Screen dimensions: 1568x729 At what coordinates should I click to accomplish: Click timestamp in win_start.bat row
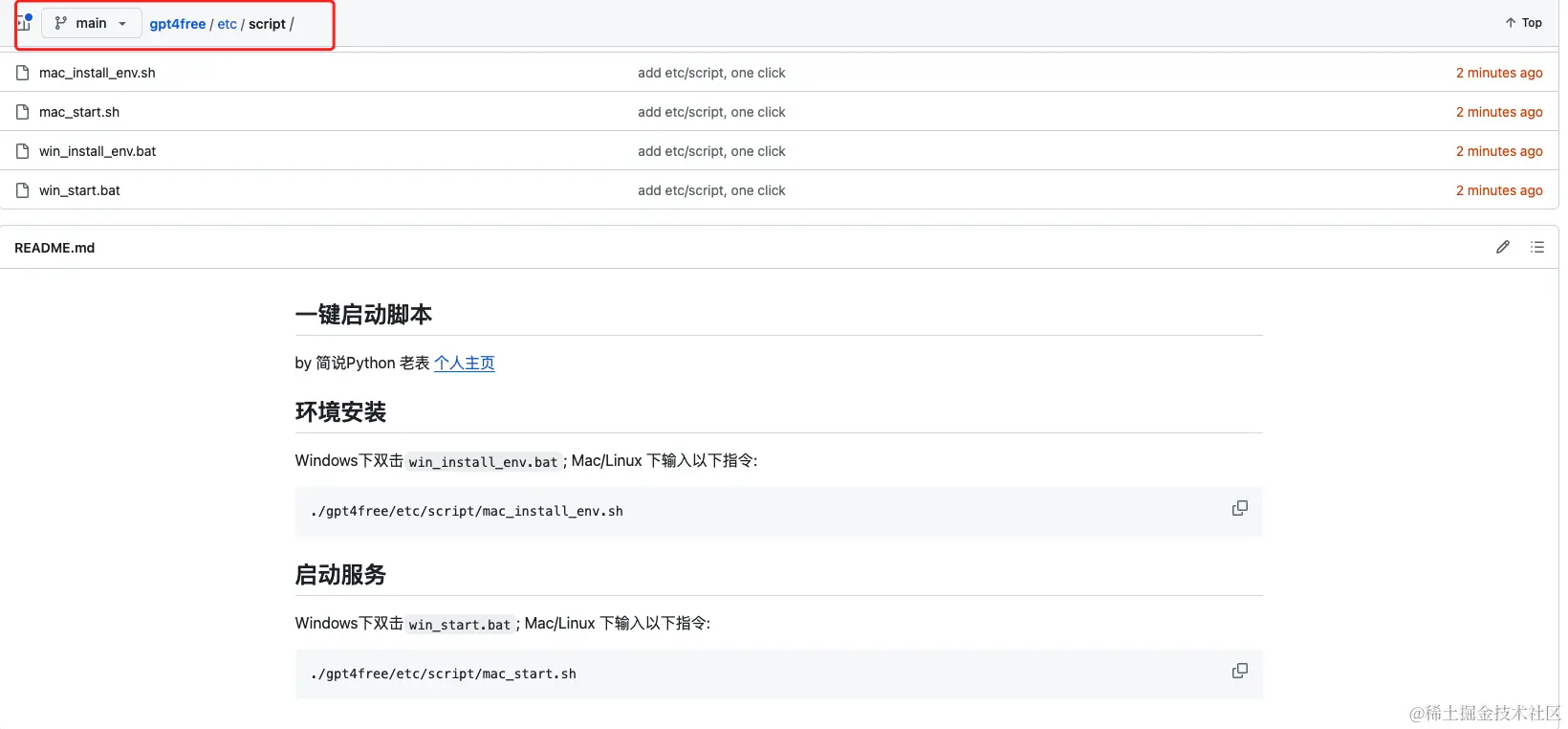pos(1499,190)
